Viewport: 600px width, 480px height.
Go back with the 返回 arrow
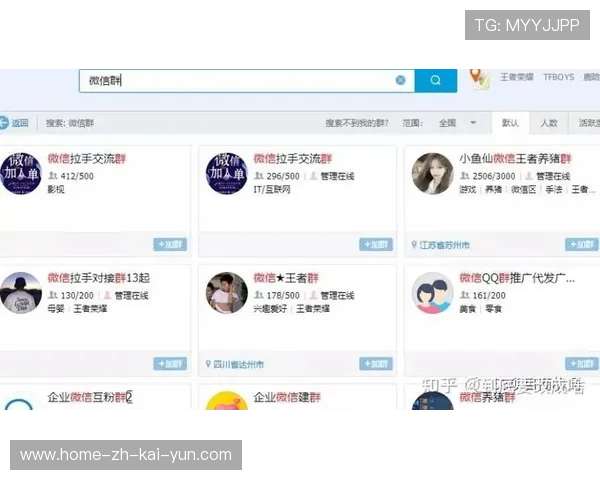[14, 123]
